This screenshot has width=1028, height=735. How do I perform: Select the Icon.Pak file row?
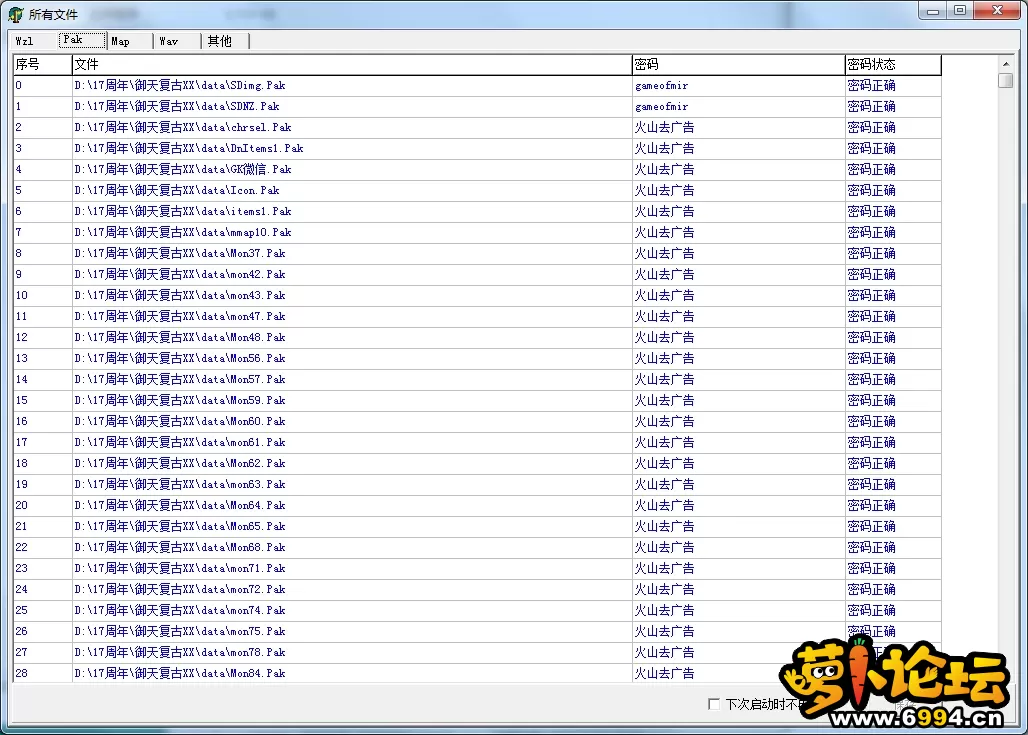(x=477, y=190)
